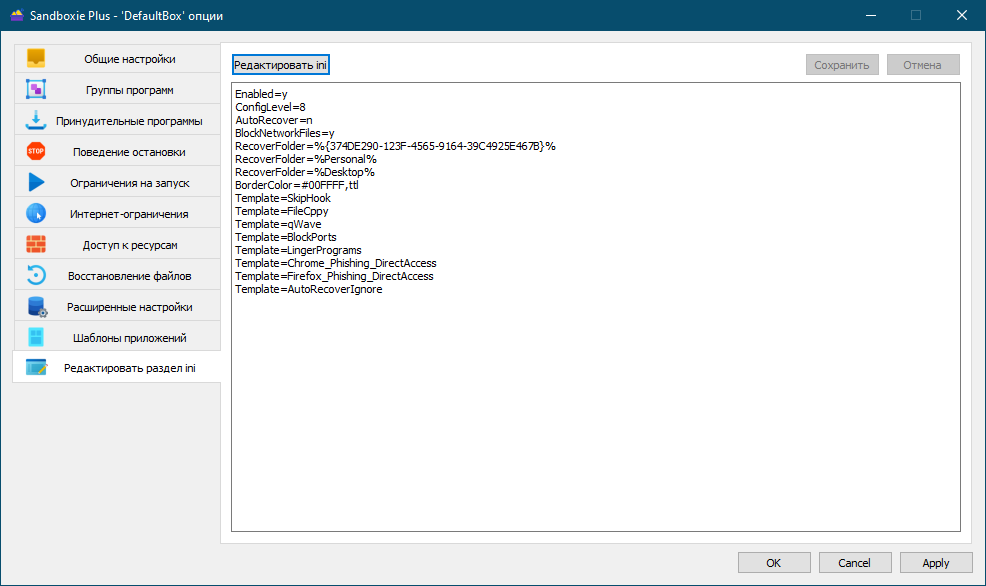Click the RecoverFolder GUID 374DE290 line
The height and width of the screenshot is (586, 986).
click(395, 146)
